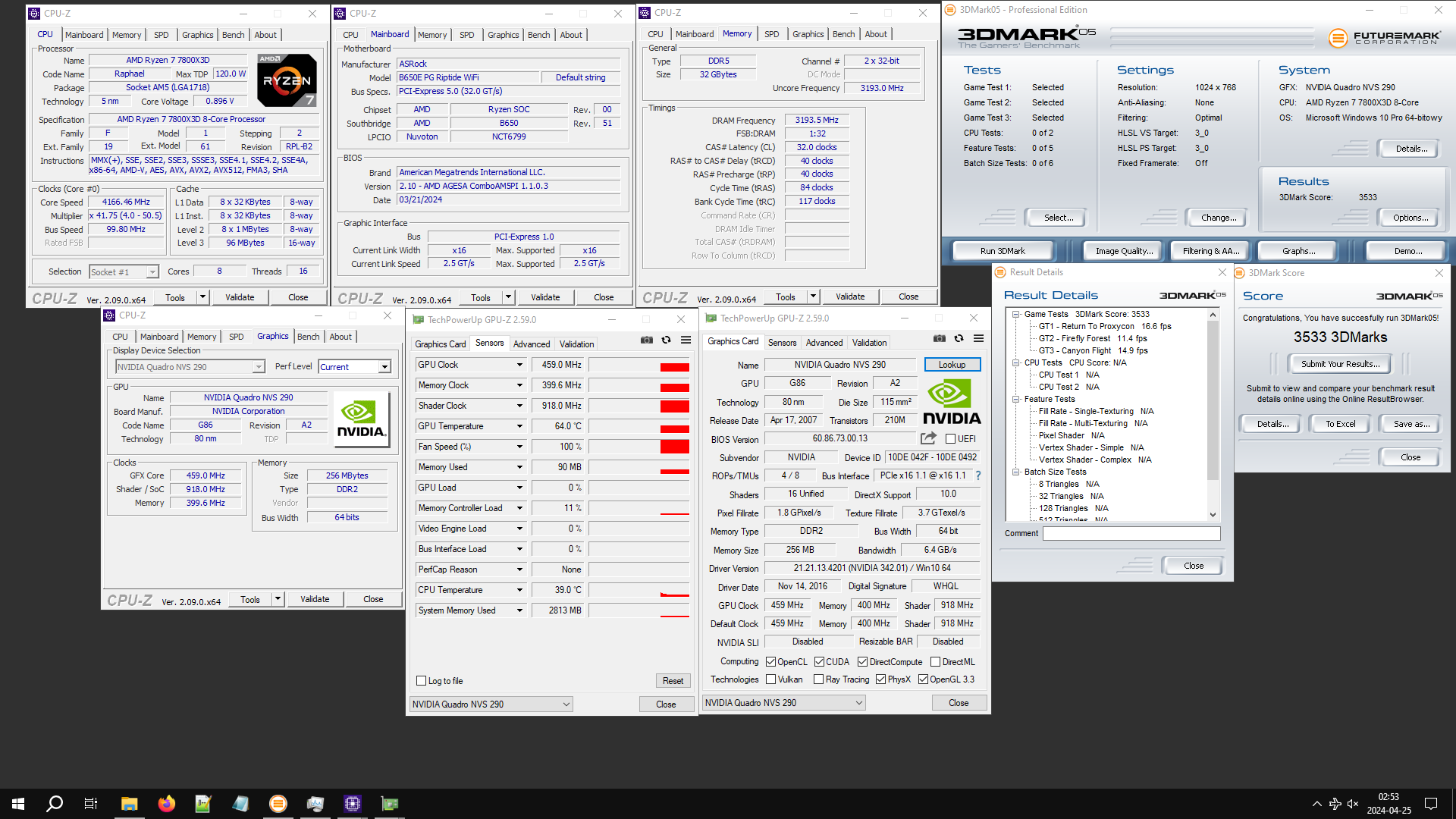Viewport: 1456px width, 819px height.
Task: Open the SPD tab in CPU-Z Mainboard window
Action: 466,35
